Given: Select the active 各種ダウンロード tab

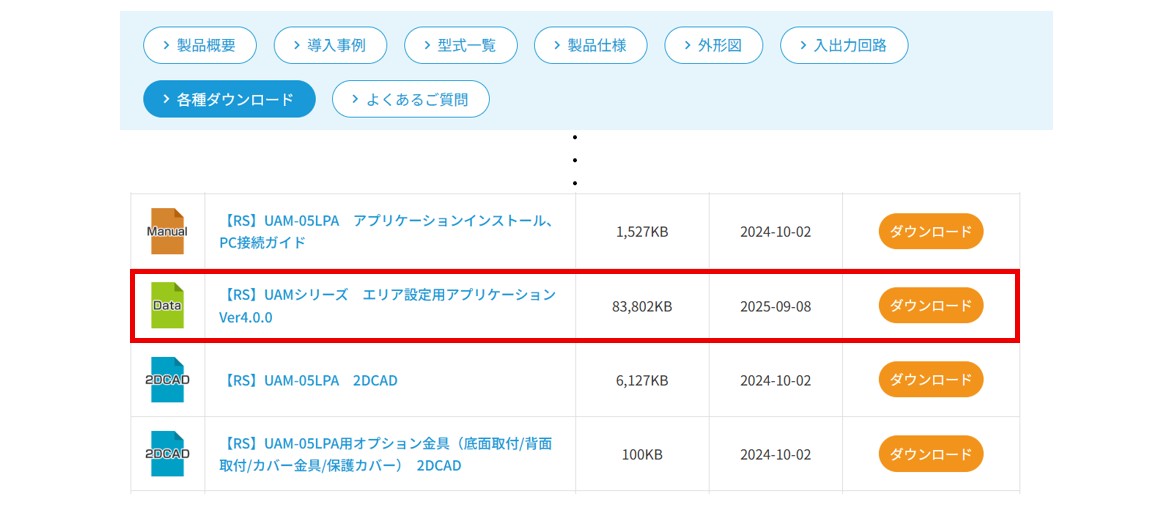Looking at the screenshot, I should coord(229,99).
